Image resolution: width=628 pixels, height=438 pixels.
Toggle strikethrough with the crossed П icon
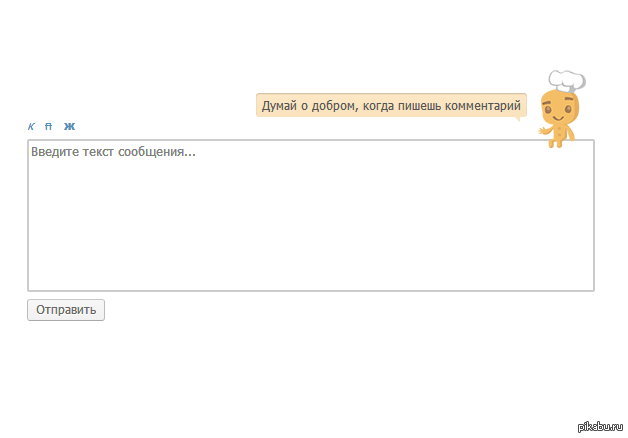pos(48,127)
